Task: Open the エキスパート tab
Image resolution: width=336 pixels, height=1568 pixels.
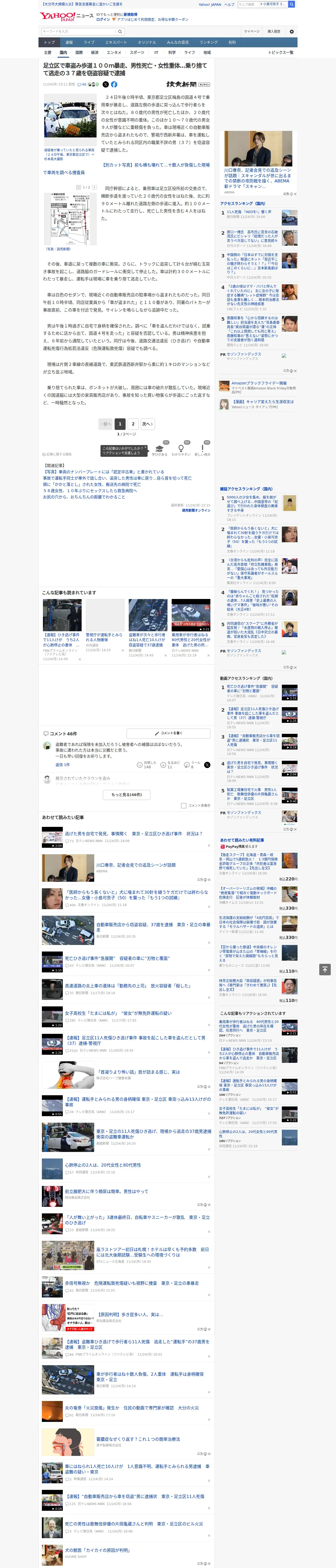Action: click(116, 43)
